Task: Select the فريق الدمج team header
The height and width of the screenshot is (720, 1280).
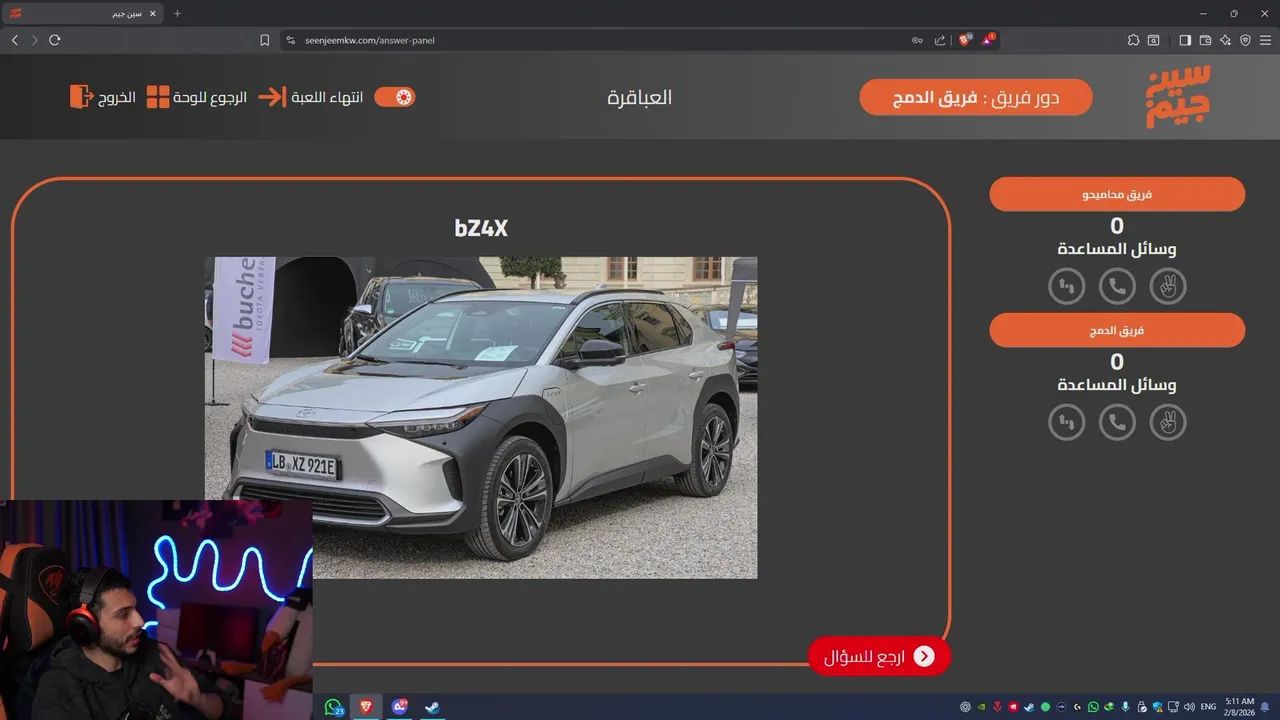Action: (x=1117, y=330)
